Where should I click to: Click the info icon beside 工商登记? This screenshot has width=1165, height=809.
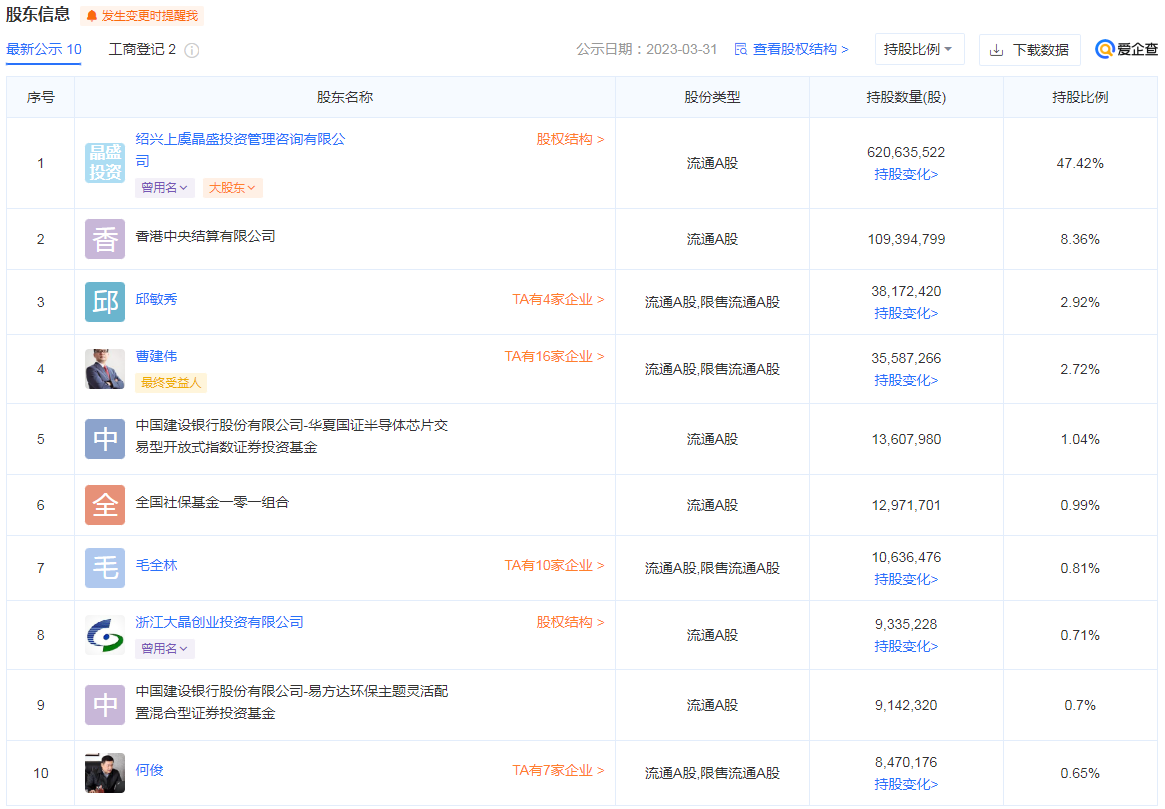pyautogui.click(x=192, y=51)
